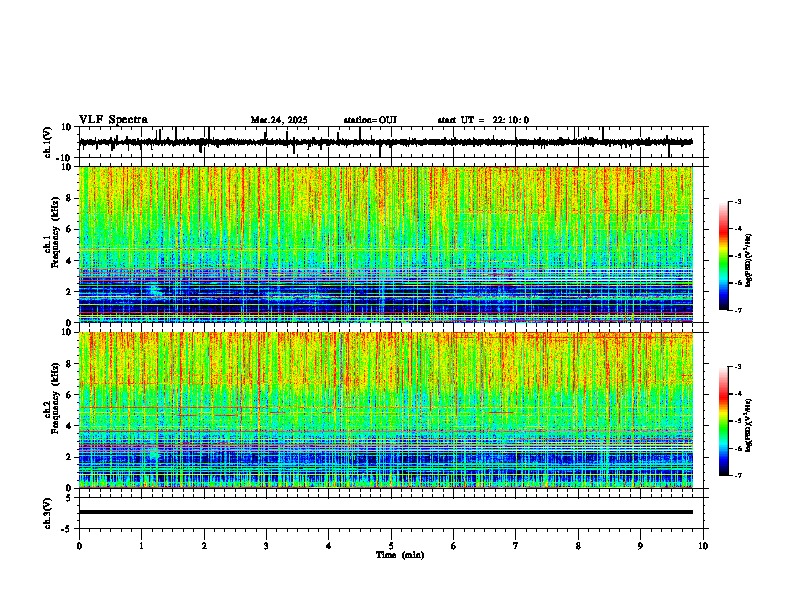Click the time axis tick label "7"

coord(516,546)
